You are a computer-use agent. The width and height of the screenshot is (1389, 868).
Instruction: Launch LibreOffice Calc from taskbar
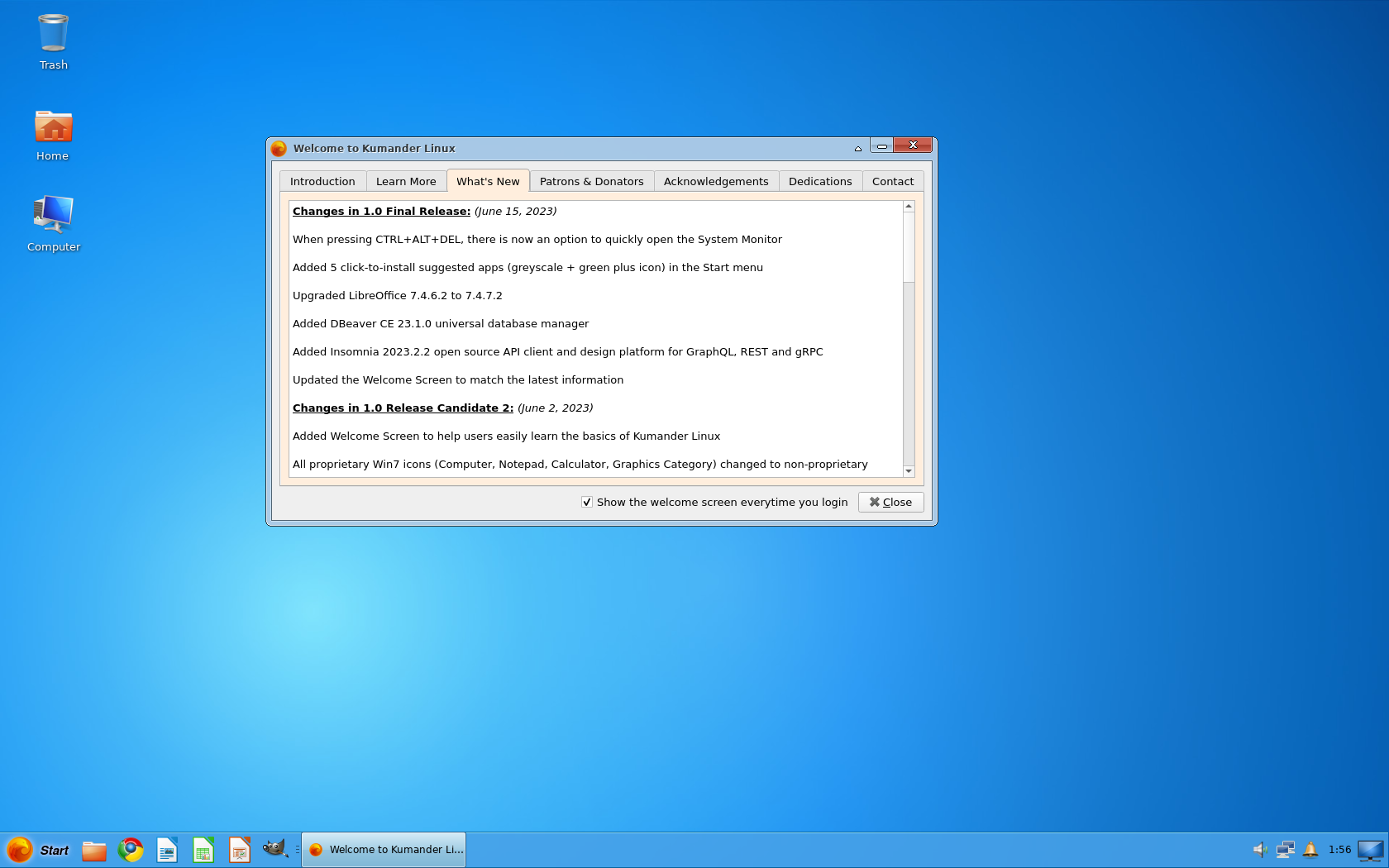203,850
